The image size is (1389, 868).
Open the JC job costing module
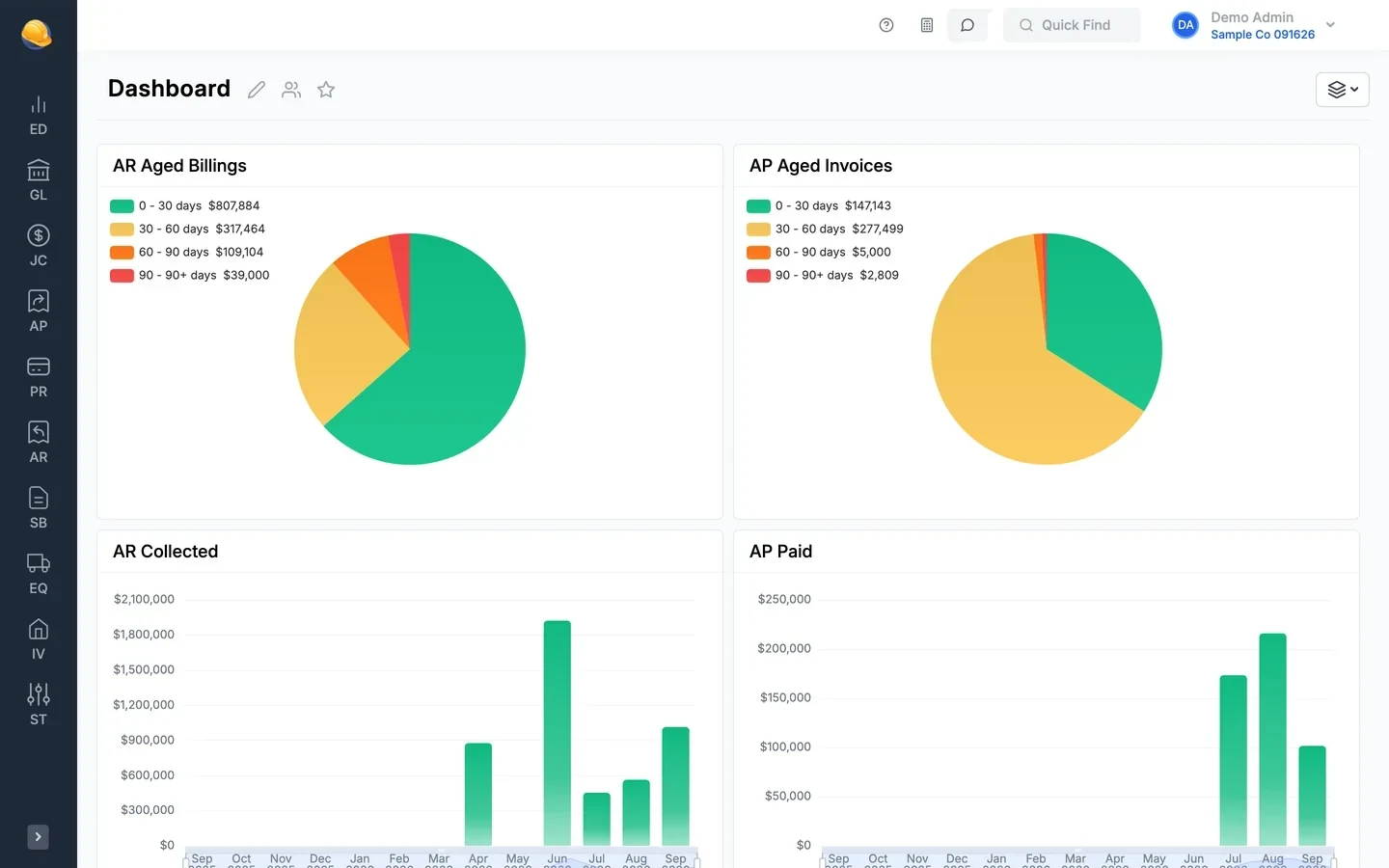click(38, 247)
